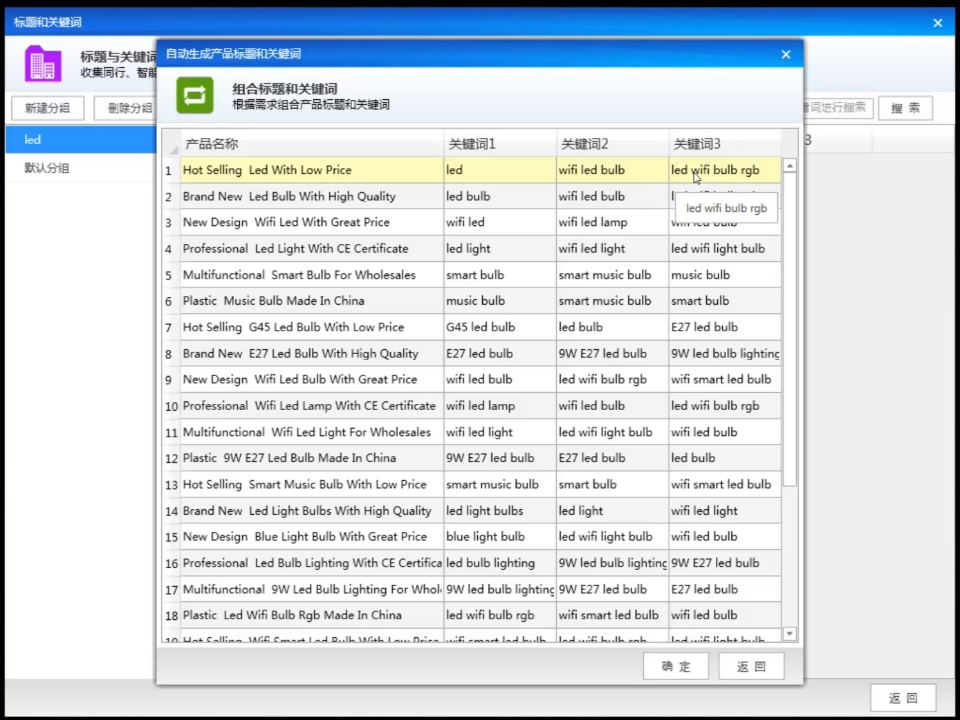
Task: Click the 产品名称 column header
Action: click(x=312, y=144)
